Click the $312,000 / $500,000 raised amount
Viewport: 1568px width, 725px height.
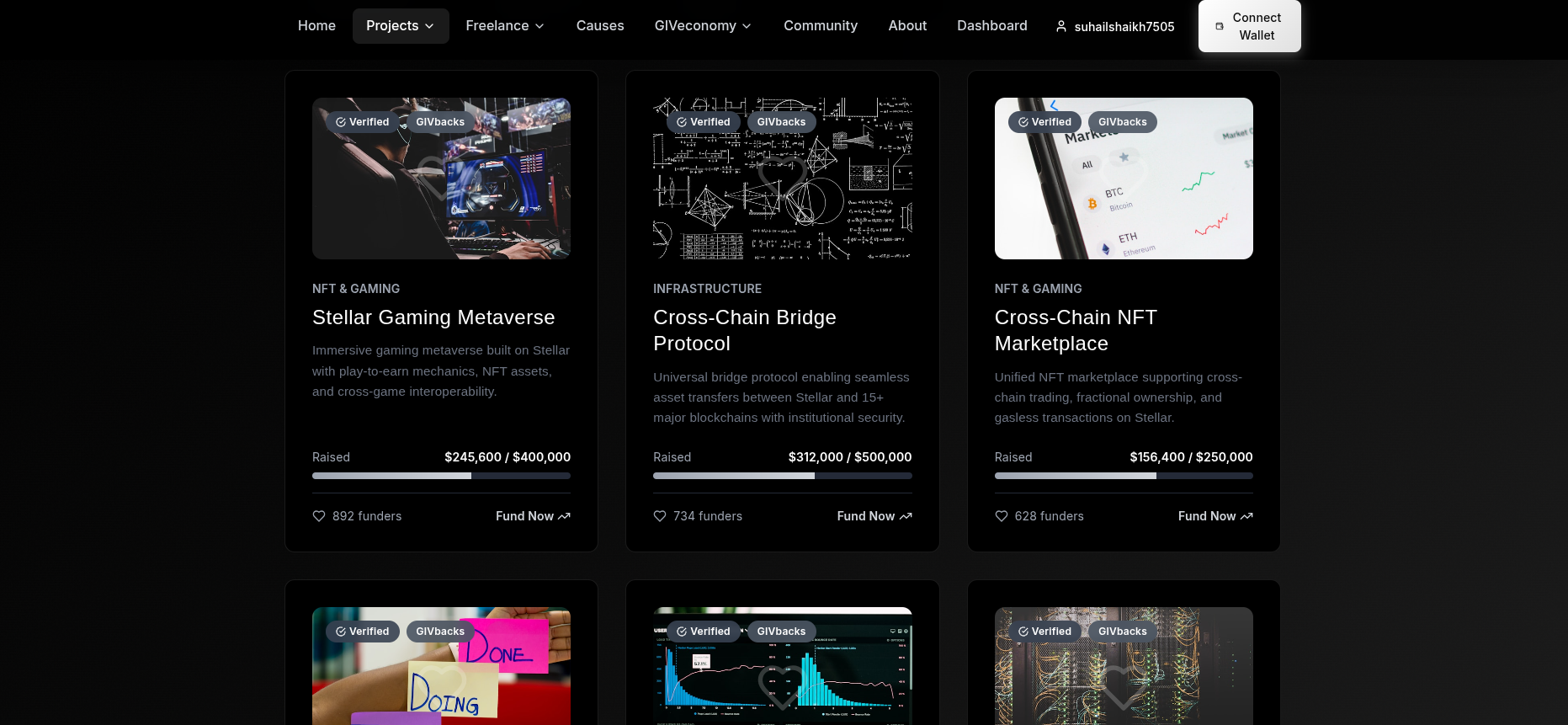(x=850, y=457)
